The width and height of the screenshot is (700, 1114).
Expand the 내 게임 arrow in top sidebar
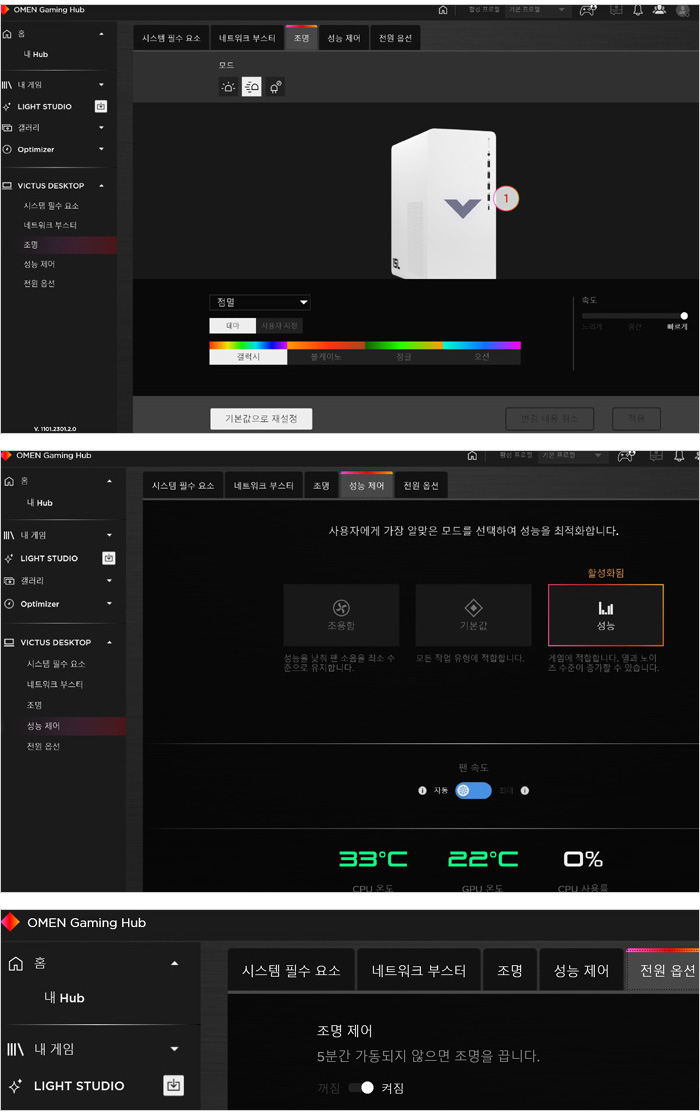102,85
